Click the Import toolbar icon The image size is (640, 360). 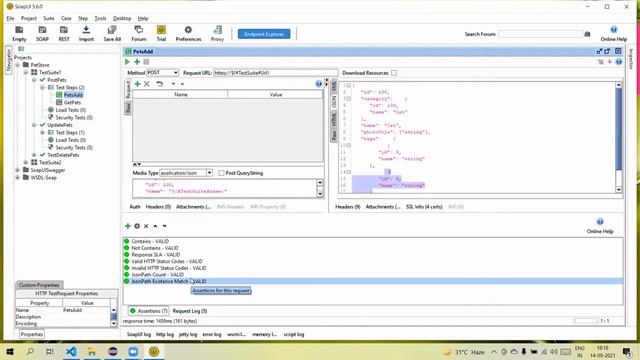pos(86,33)
